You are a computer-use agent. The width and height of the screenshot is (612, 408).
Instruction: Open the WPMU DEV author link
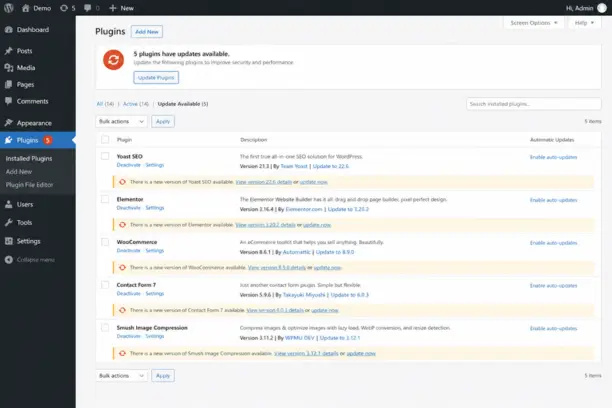[x=299, y=338]
